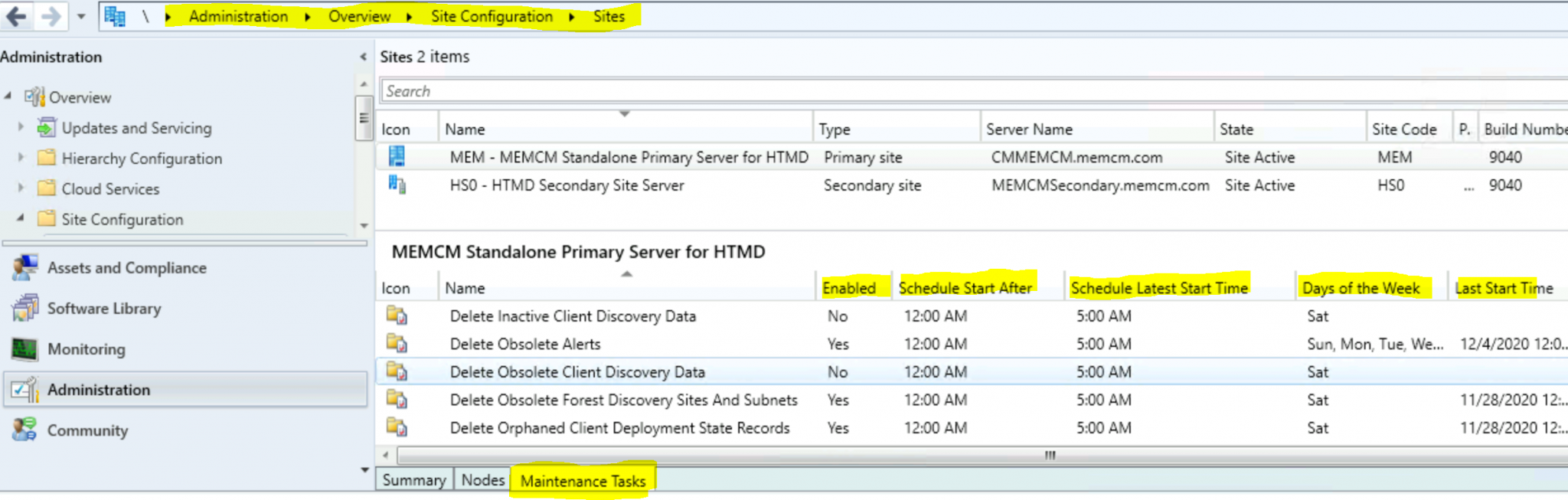
Task: Collapse the Administration navigation pane
Action: pyautogui.click(x=363, y=57)
